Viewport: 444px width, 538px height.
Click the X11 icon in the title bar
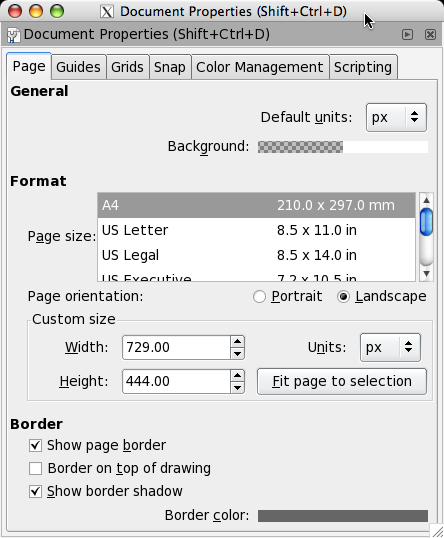(107, 12)
